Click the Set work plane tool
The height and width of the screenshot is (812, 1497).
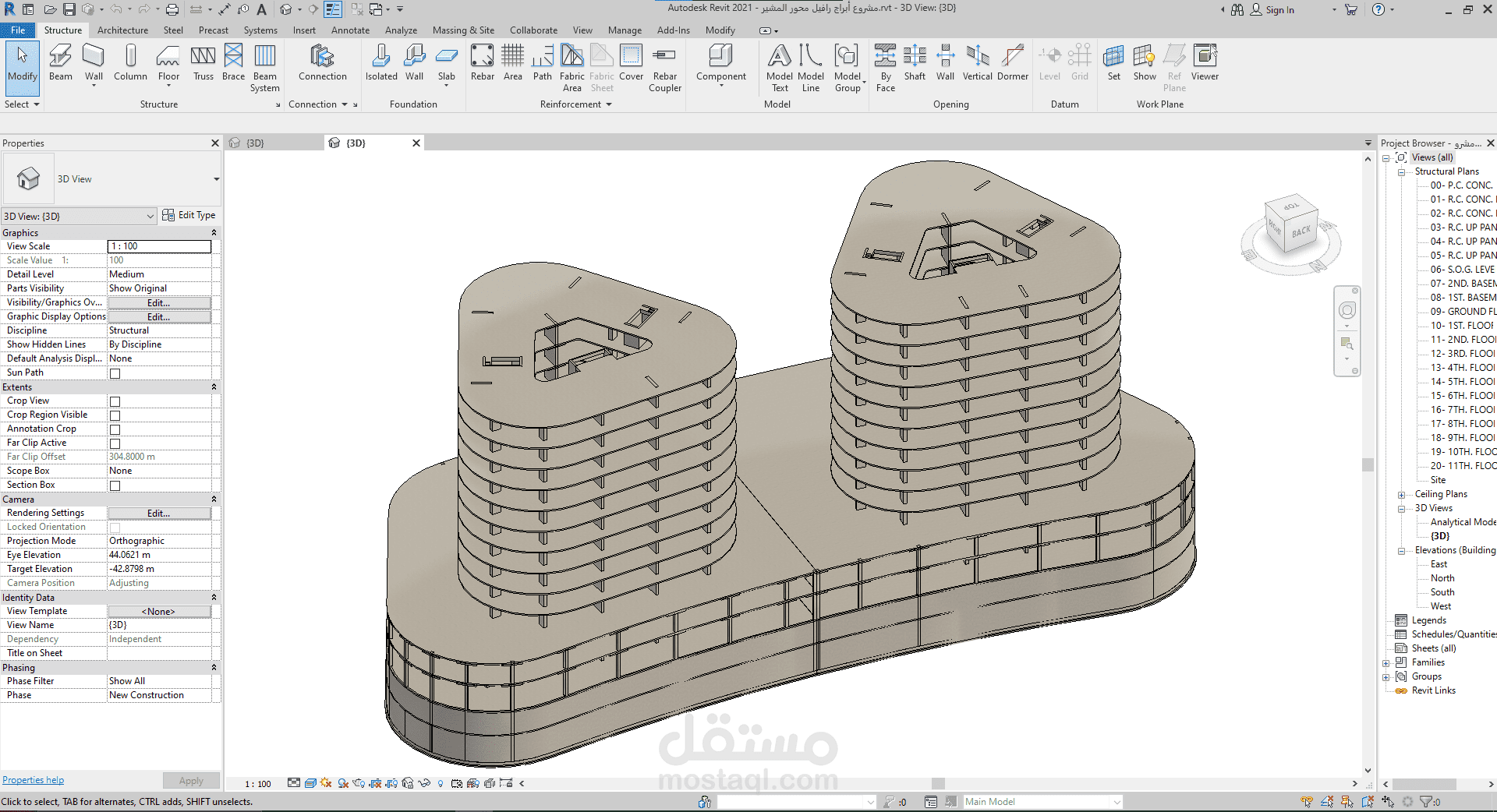(1114, 62)
